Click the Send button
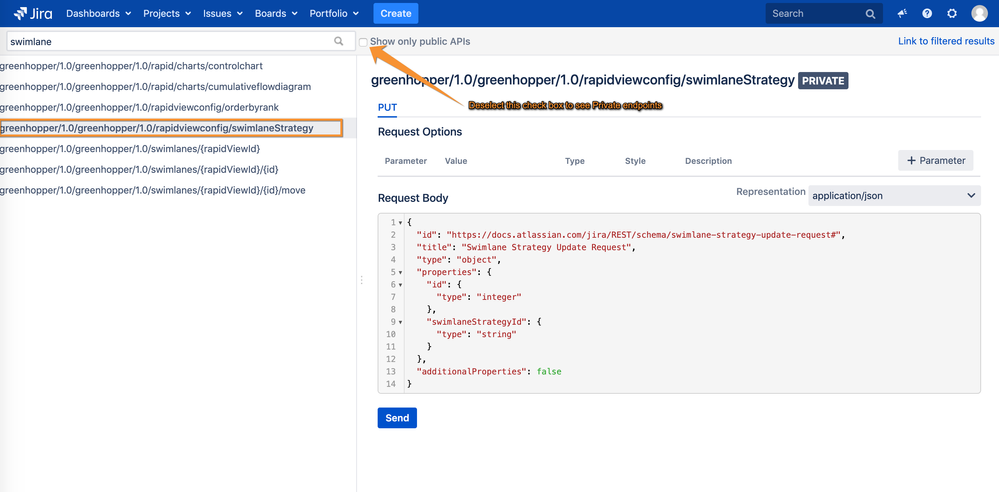The width and height of the screenshot is (999, 492). click(397, 418)
